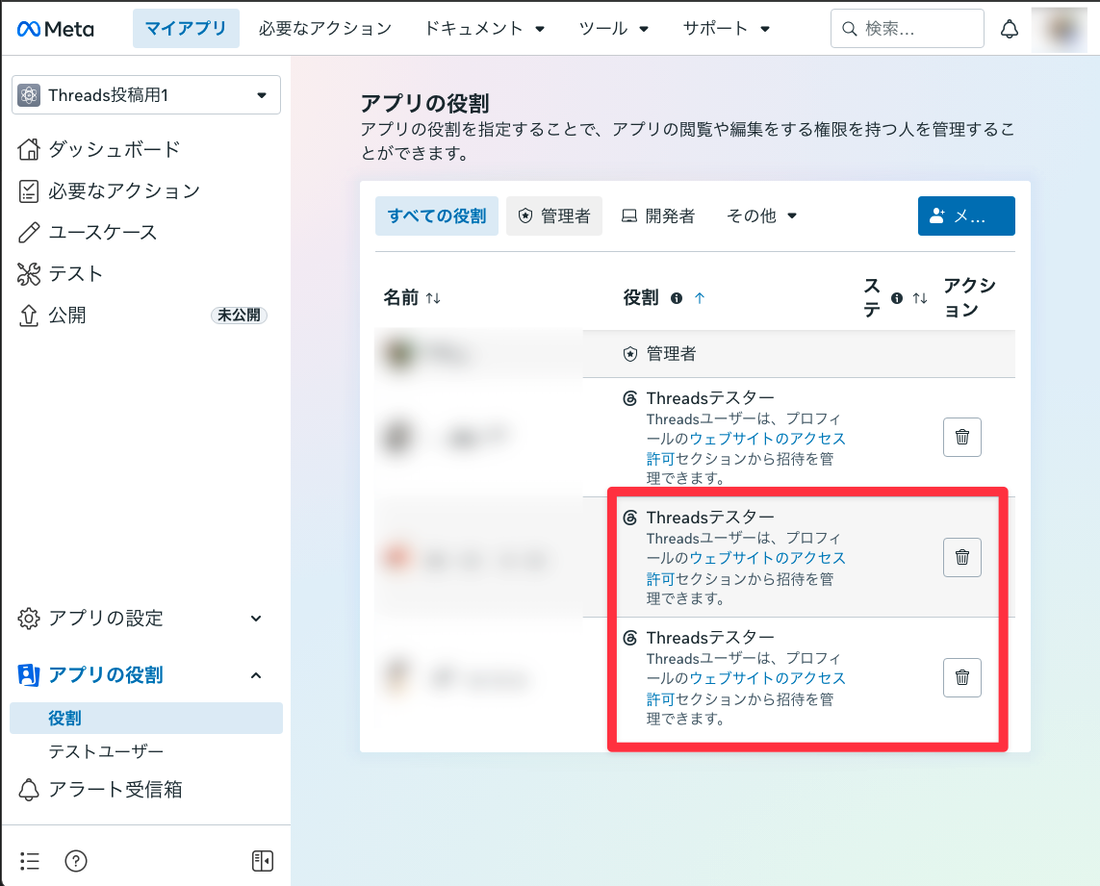Open the help question mark icon
This screenshot has height=886, width=1100.
tap(76, 861)
